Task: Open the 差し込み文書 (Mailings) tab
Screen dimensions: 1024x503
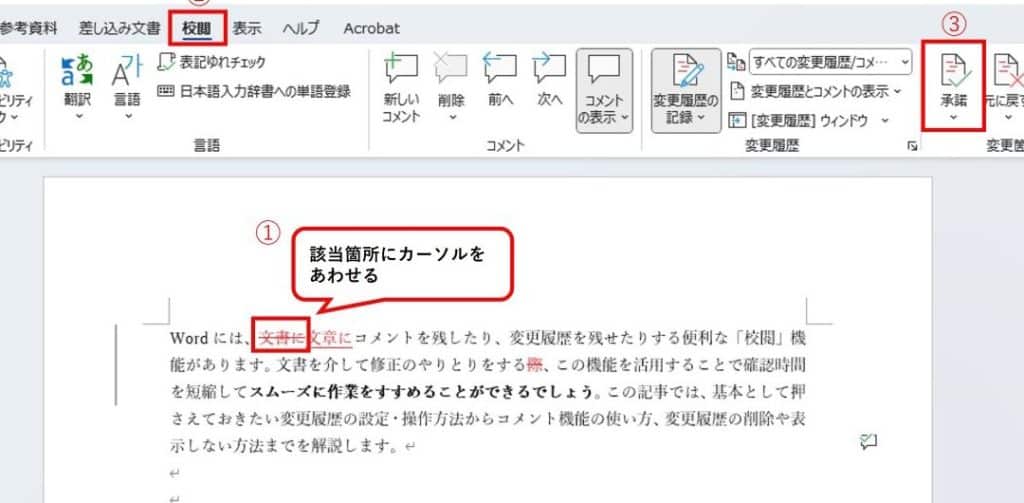Action: [x=119, y=28]
